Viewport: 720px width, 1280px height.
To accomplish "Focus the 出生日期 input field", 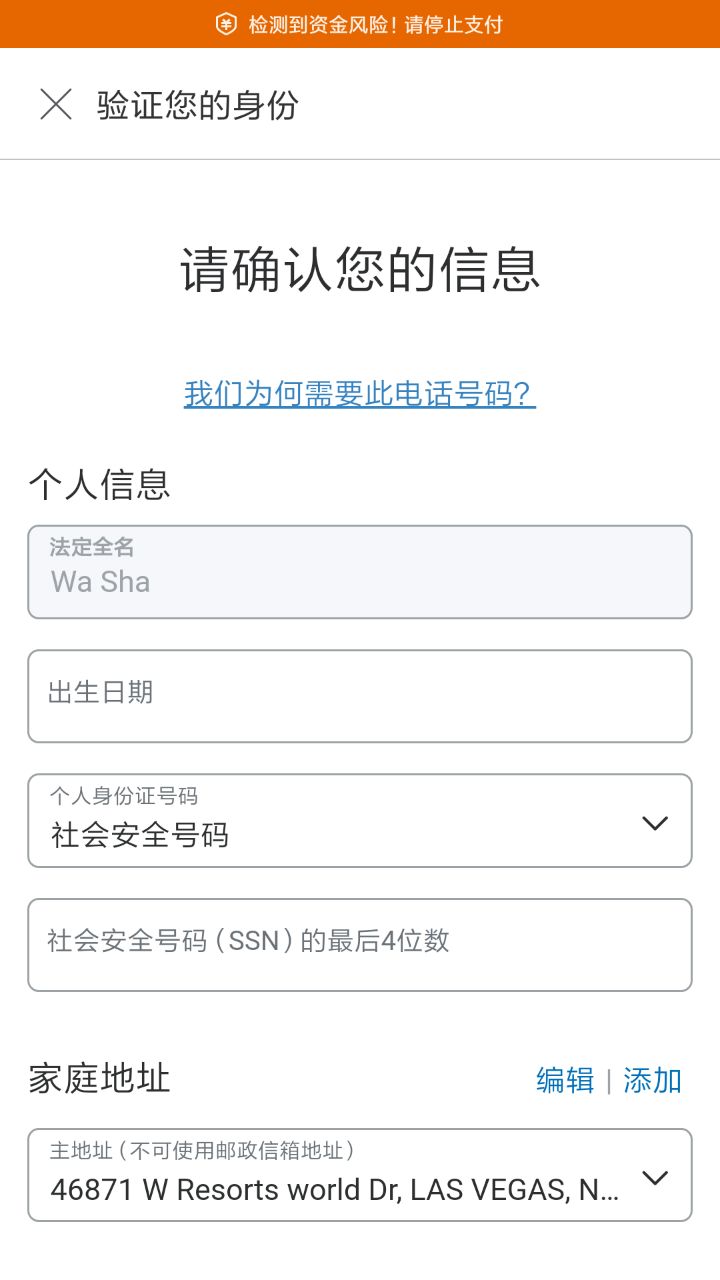I will (x=360, y=696).
